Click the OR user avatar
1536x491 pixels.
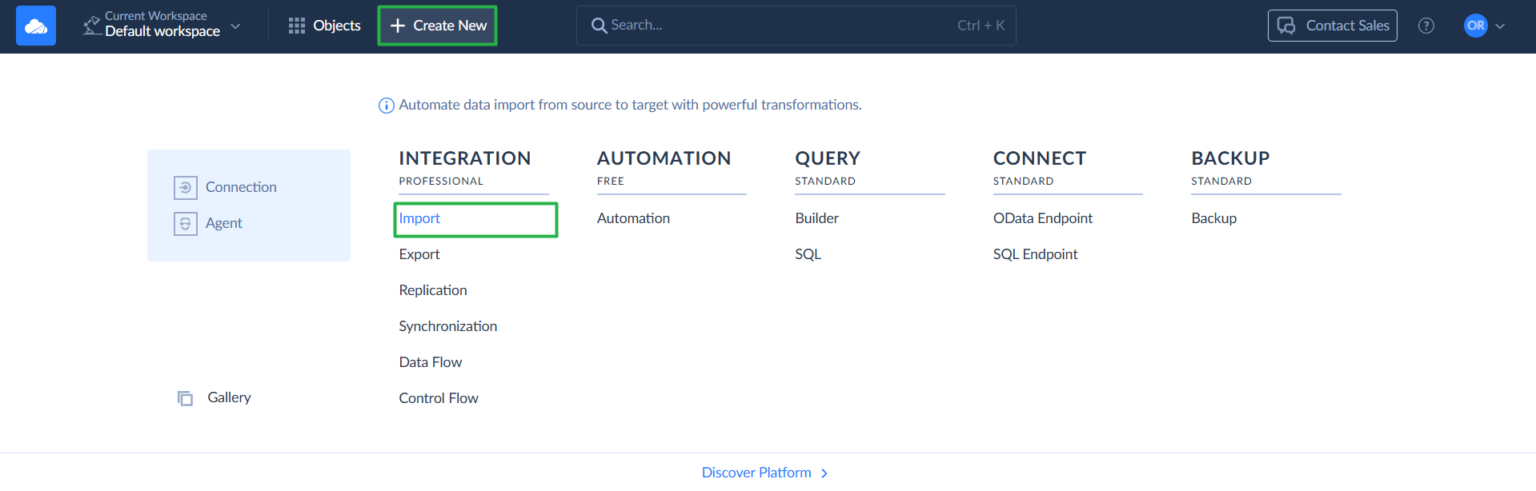[1475, 26]
